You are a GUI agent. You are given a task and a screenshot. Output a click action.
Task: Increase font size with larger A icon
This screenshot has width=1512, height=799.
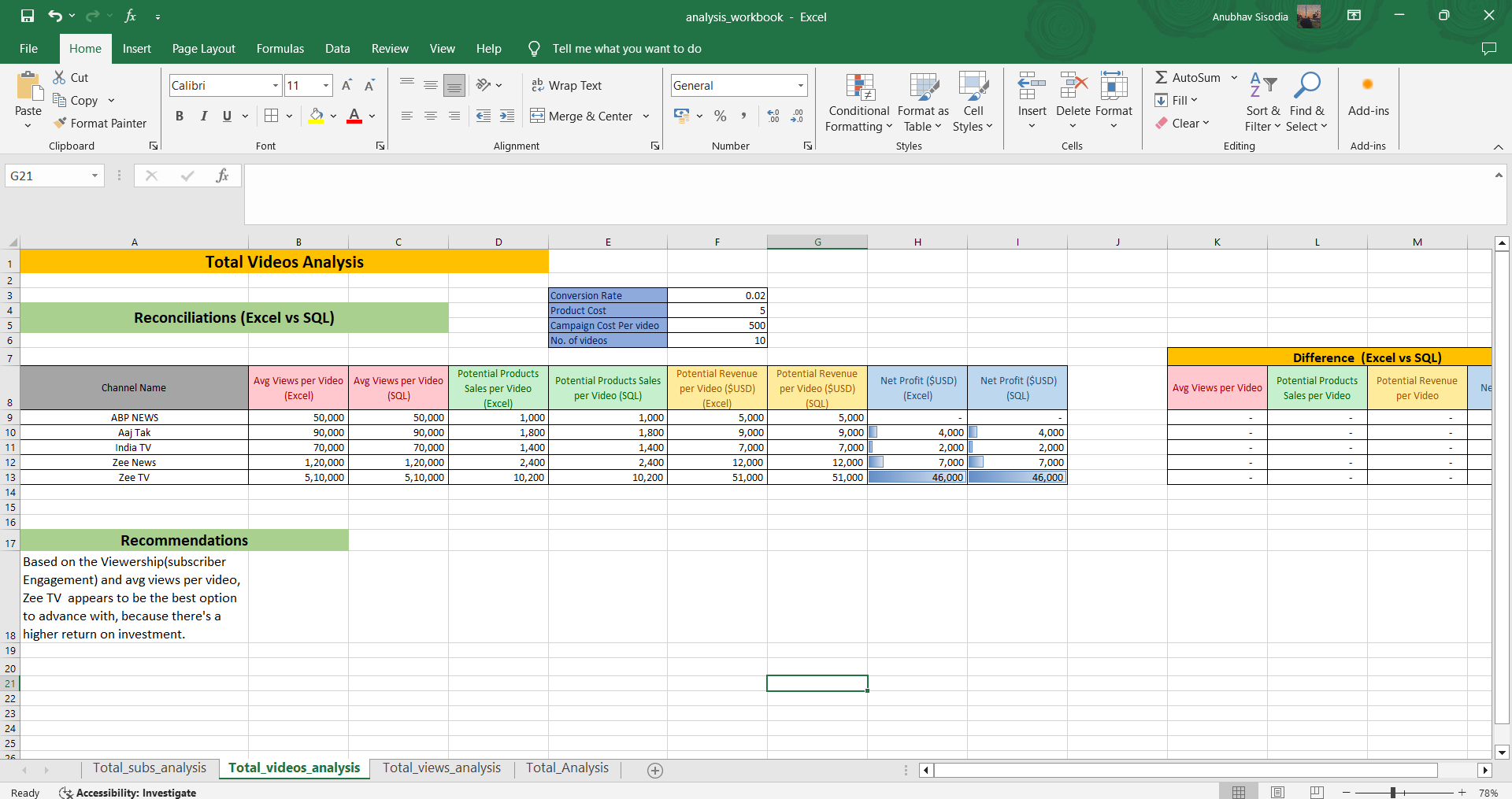[x=346, y=85]
